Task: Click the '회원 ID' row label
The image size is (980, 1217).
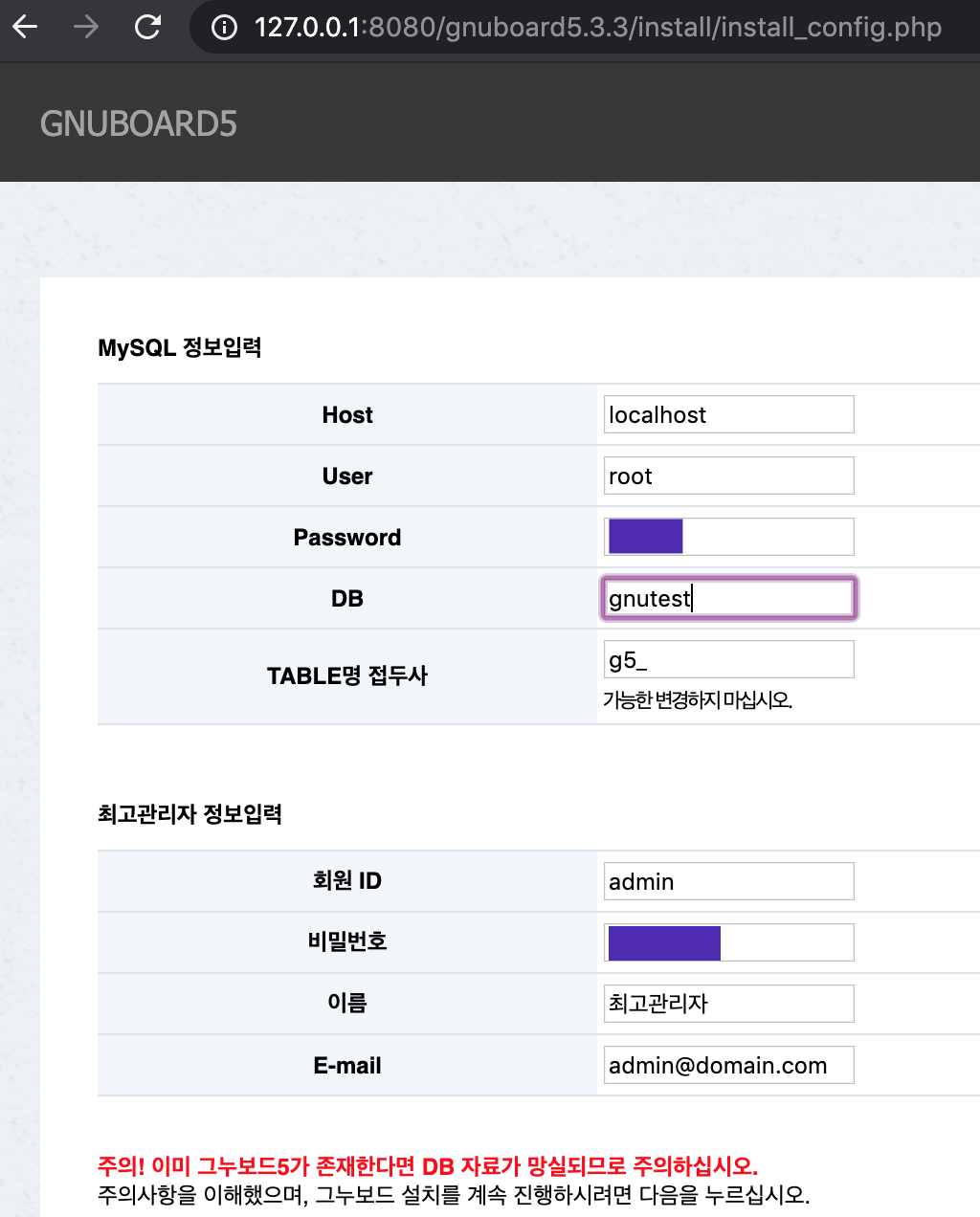Action: (347, 880)
